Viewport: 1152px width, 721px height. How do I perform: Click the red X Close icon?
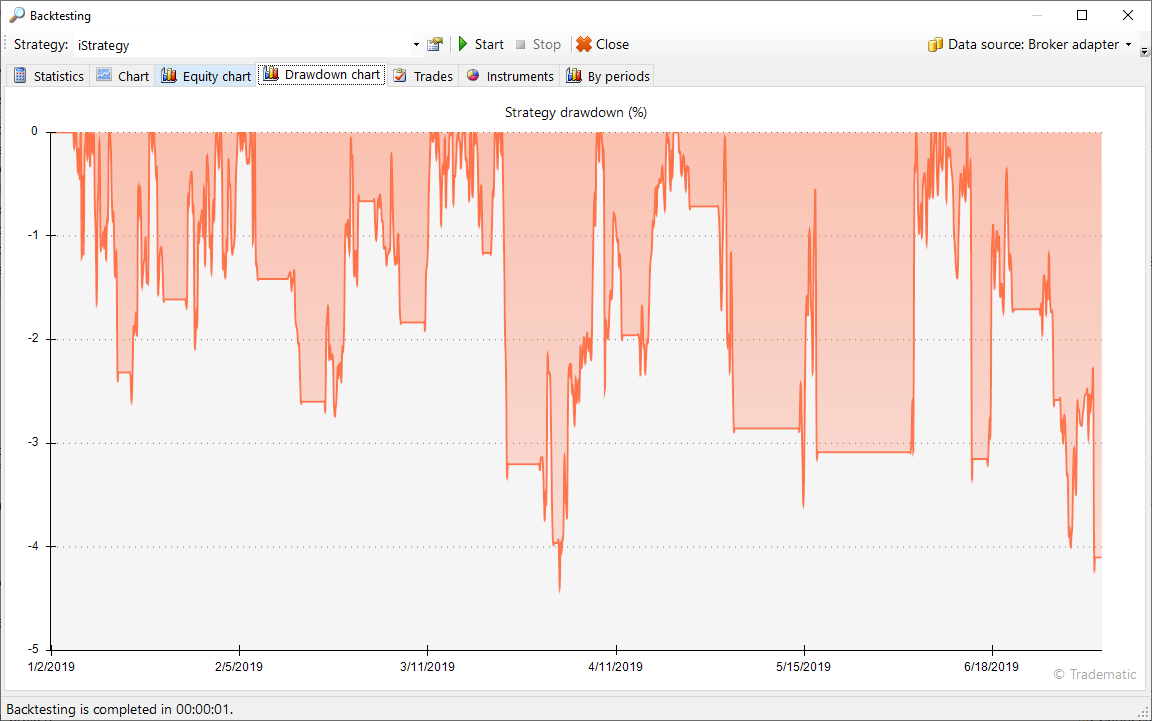coord(584,44)
